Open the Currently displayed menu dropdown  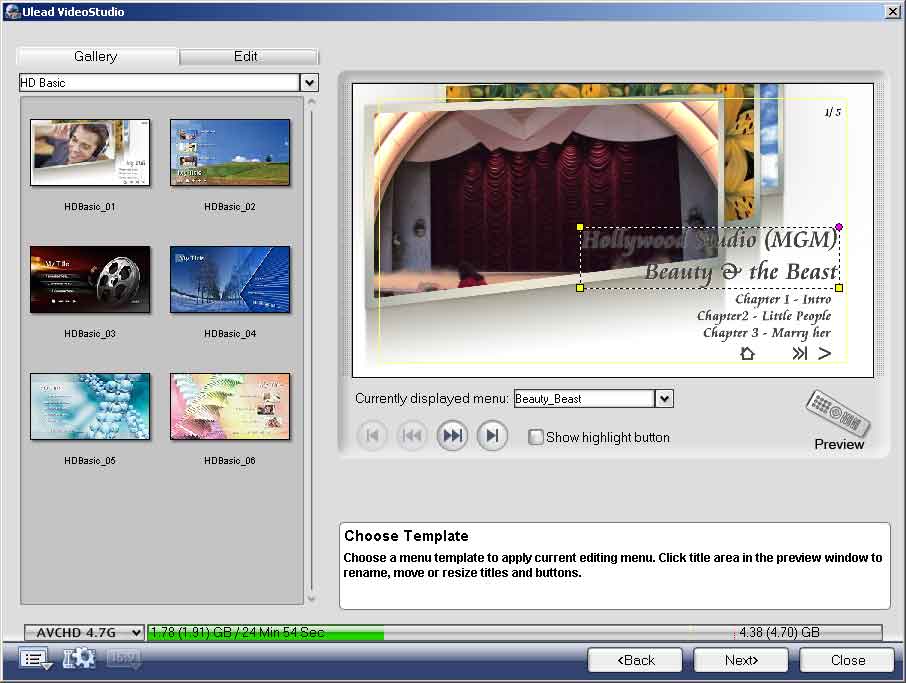click(x=664, y=399)
